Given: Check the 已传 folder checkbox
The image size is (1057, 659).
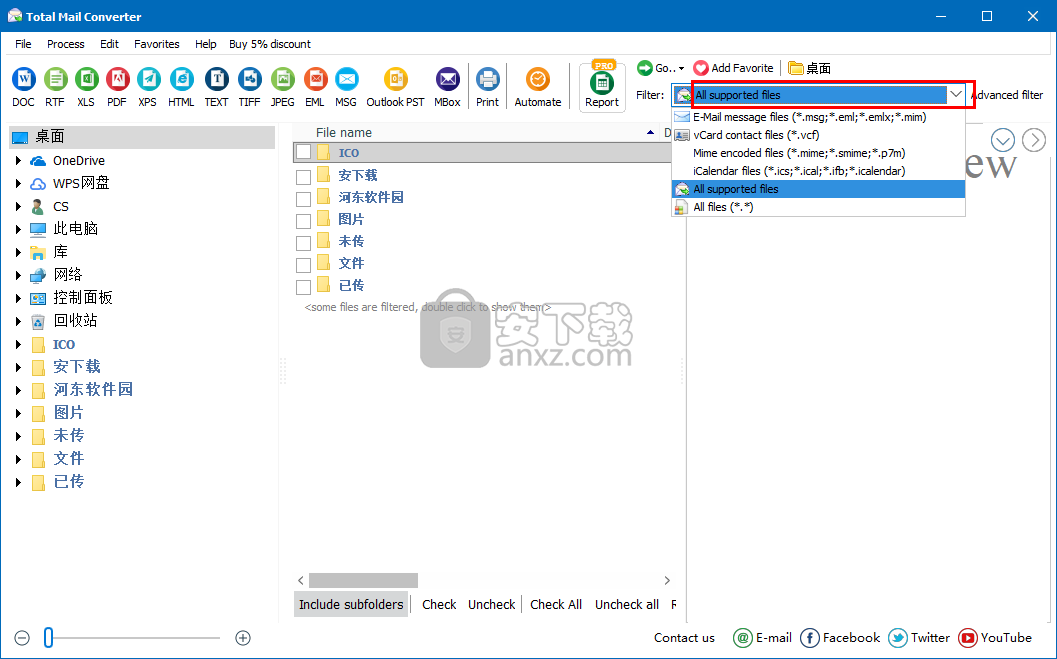Looking at the screenshot, I should coord(303,287).
